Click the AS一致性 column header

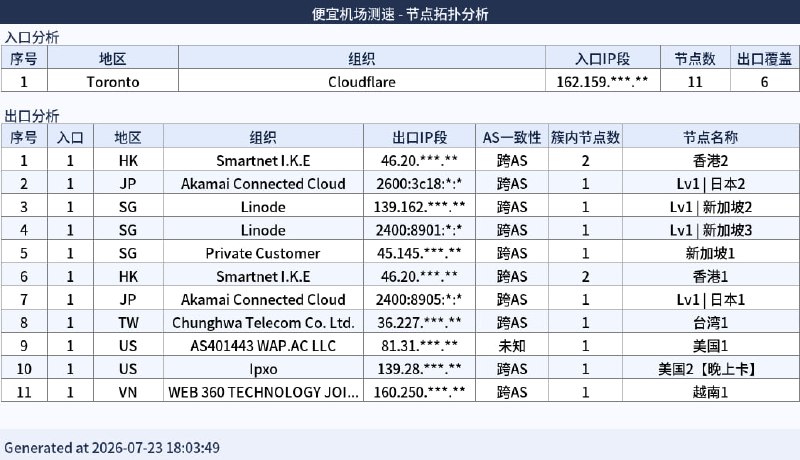click(x=512, y=137)
